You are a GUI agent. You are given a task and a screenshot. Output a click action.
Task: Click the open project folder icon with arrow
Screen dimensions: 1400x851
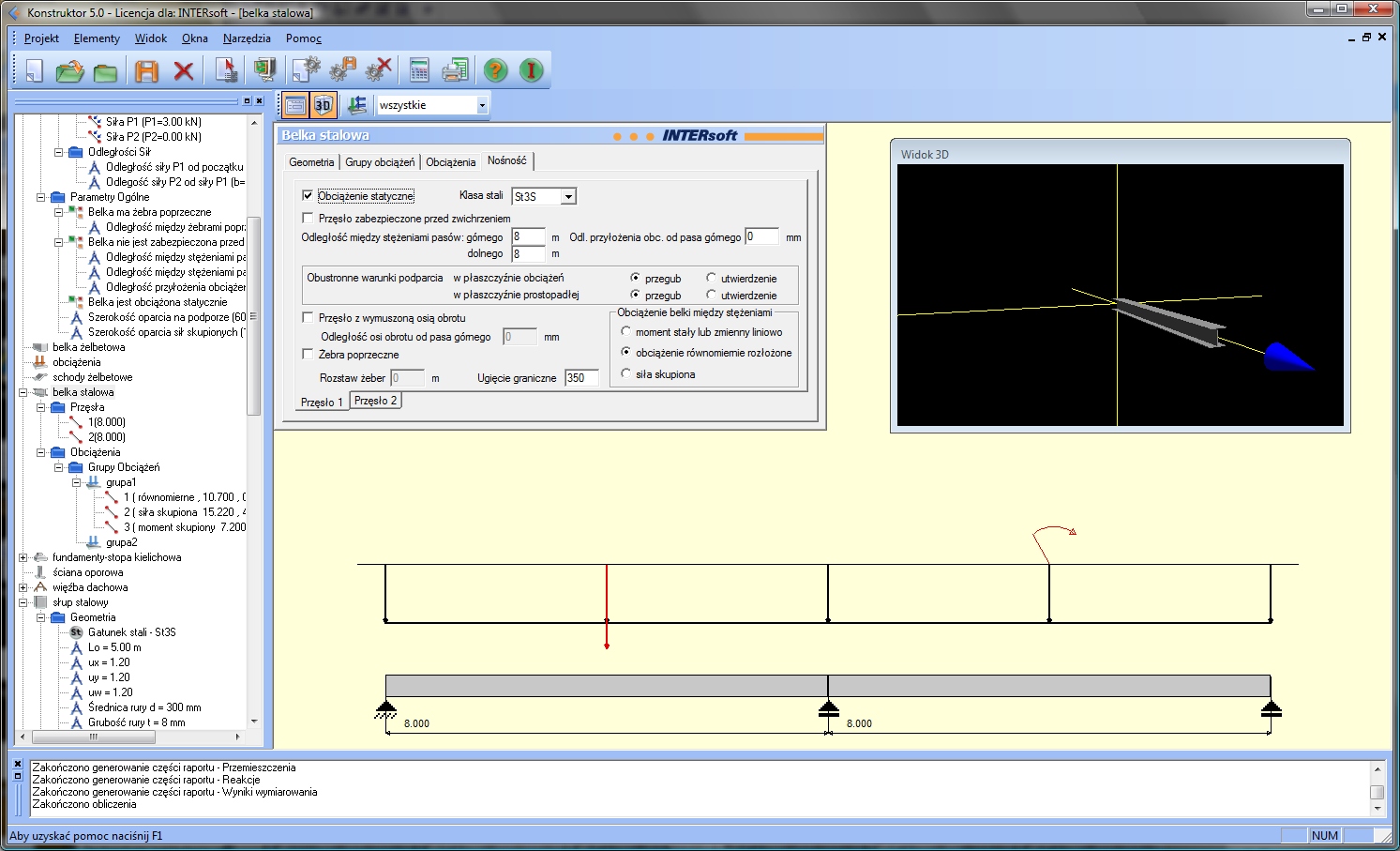[x=69, y=70]
